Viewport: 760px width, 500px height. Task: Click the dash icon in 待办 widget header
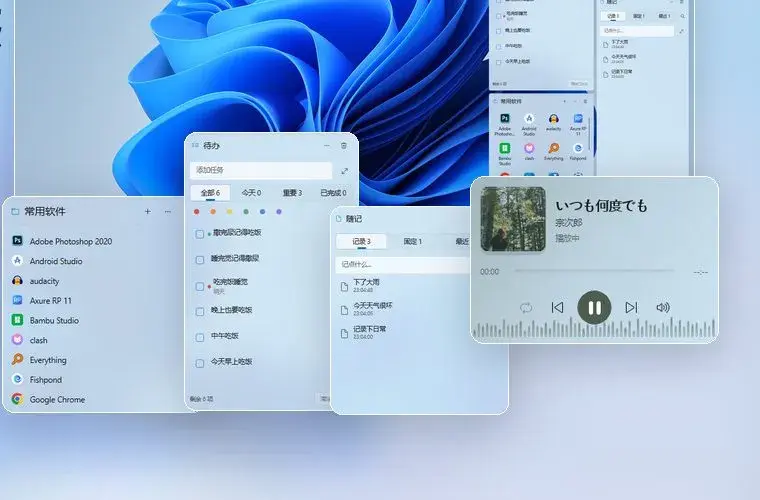tap(327, 145)
